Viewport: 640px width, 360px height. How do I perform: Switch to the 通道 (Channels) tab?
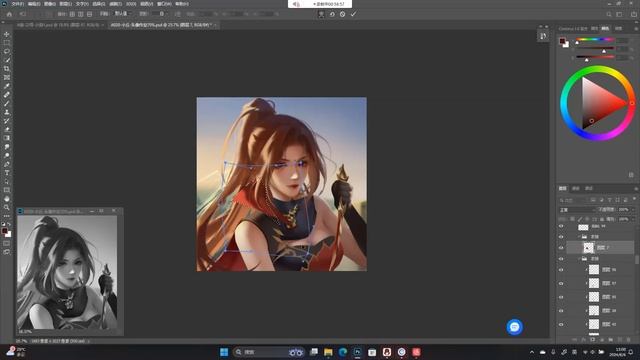coord(576,189)
